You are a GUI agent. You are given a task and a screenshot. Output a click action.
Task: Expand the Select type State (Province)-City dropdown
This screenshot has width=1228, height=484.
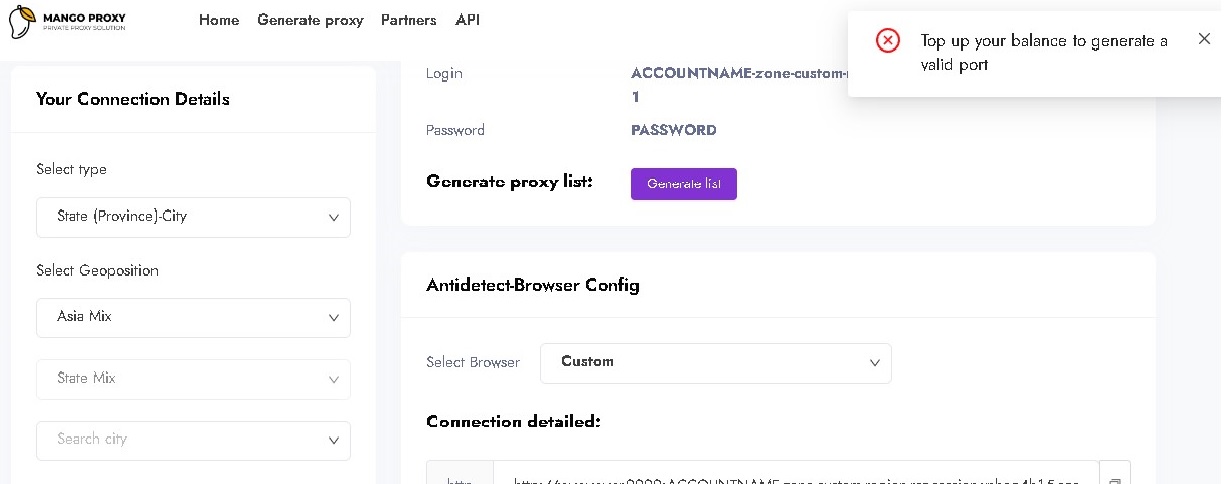[x=193, y=217]
